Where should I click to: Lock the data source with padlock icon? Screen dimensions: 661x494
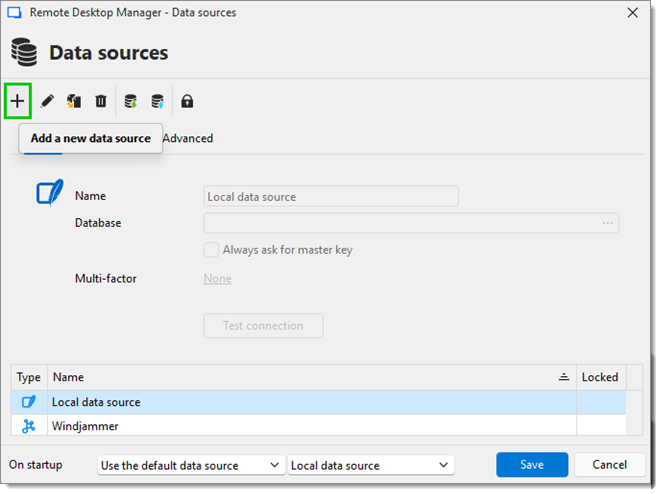point(187,101)
